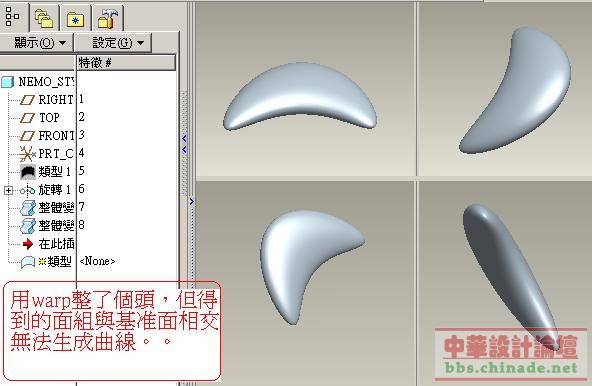The width and height of the screenshot is (592, 386).
Task: Select the 類型 1 style feature icon
Action: pyautogui.click(x=28, y=172)
